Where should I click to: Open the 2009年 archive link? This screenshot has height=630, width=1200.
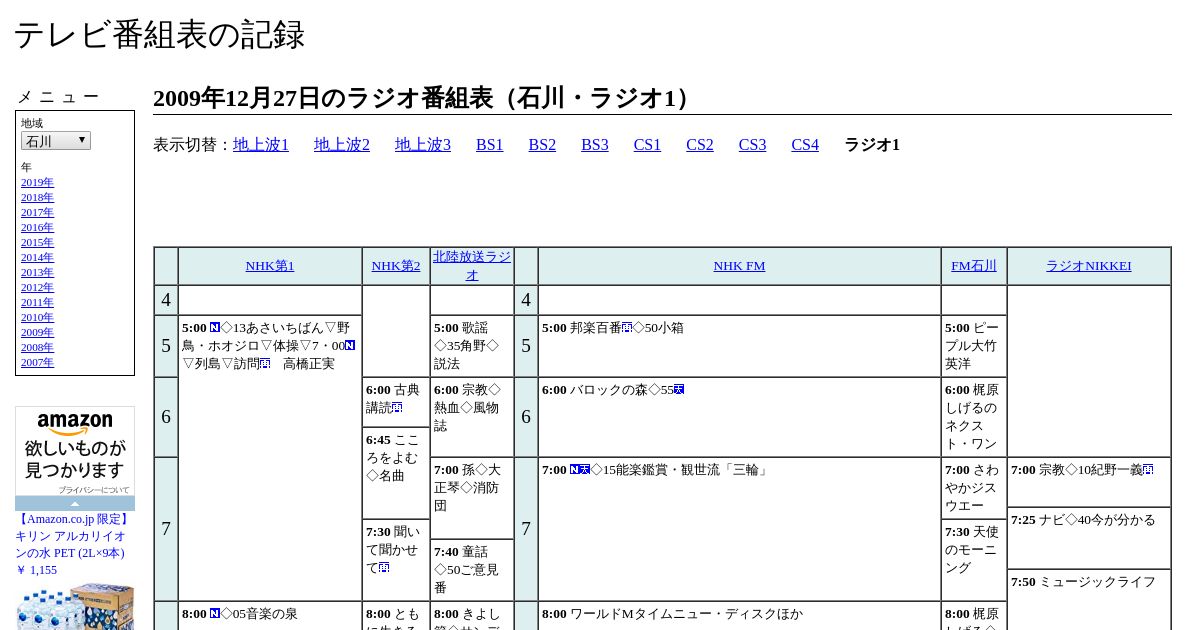(37, 332)
